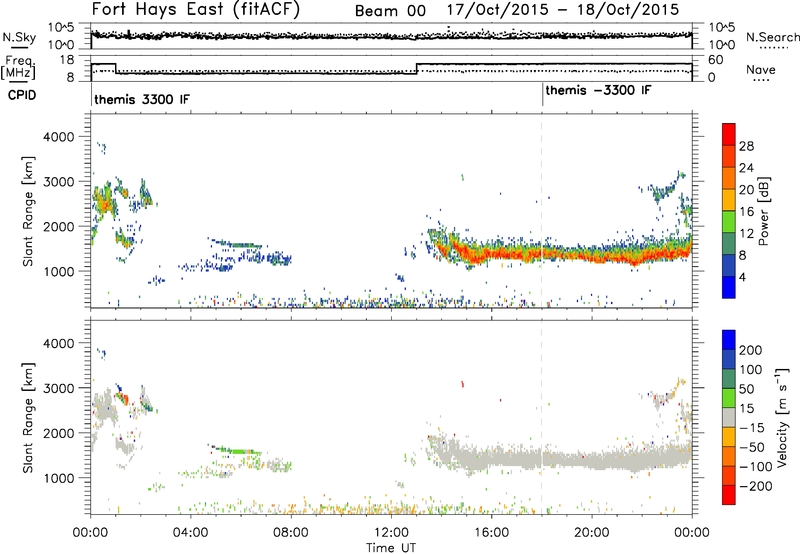Viewport: 800px width, 554px height.
Task: Click the '12' tick on the Power colorbar
Action: pos(746,234)
